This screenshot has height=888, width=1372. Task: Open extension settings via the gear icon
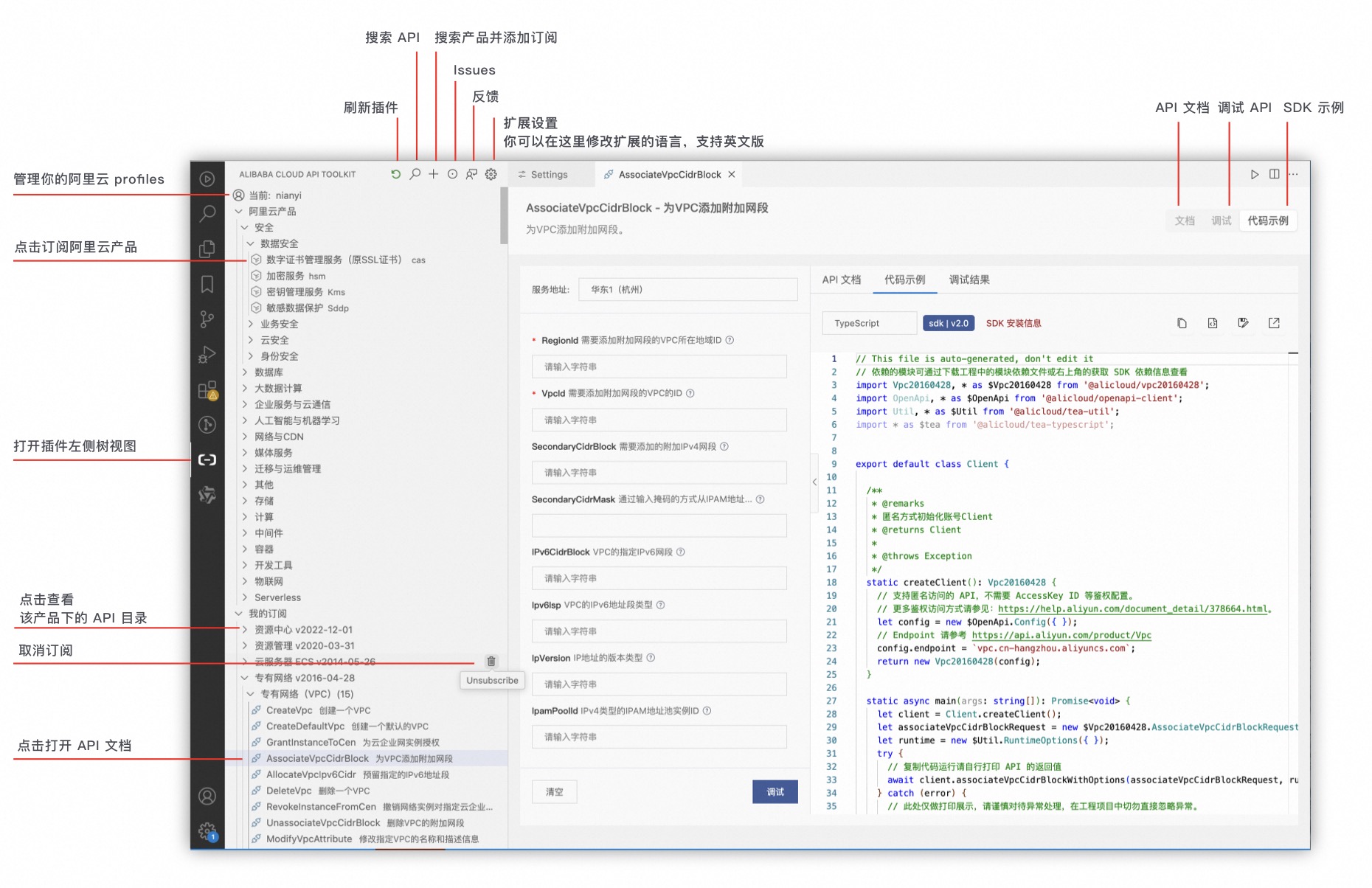[491, 174]
